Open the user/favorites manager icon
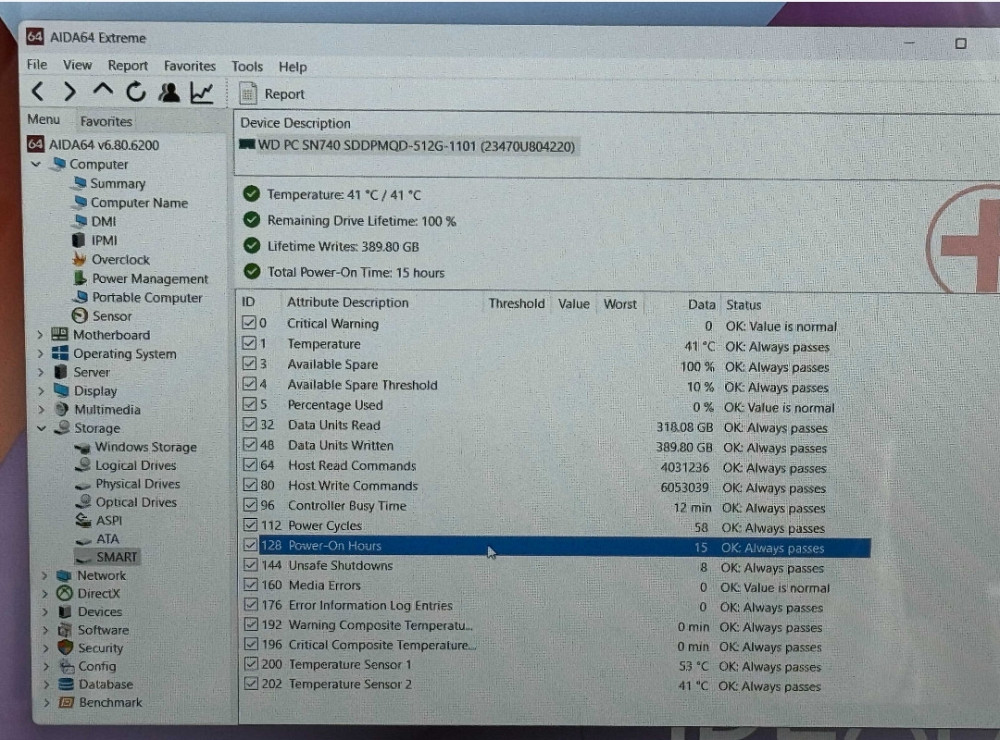 click(169, 93)
